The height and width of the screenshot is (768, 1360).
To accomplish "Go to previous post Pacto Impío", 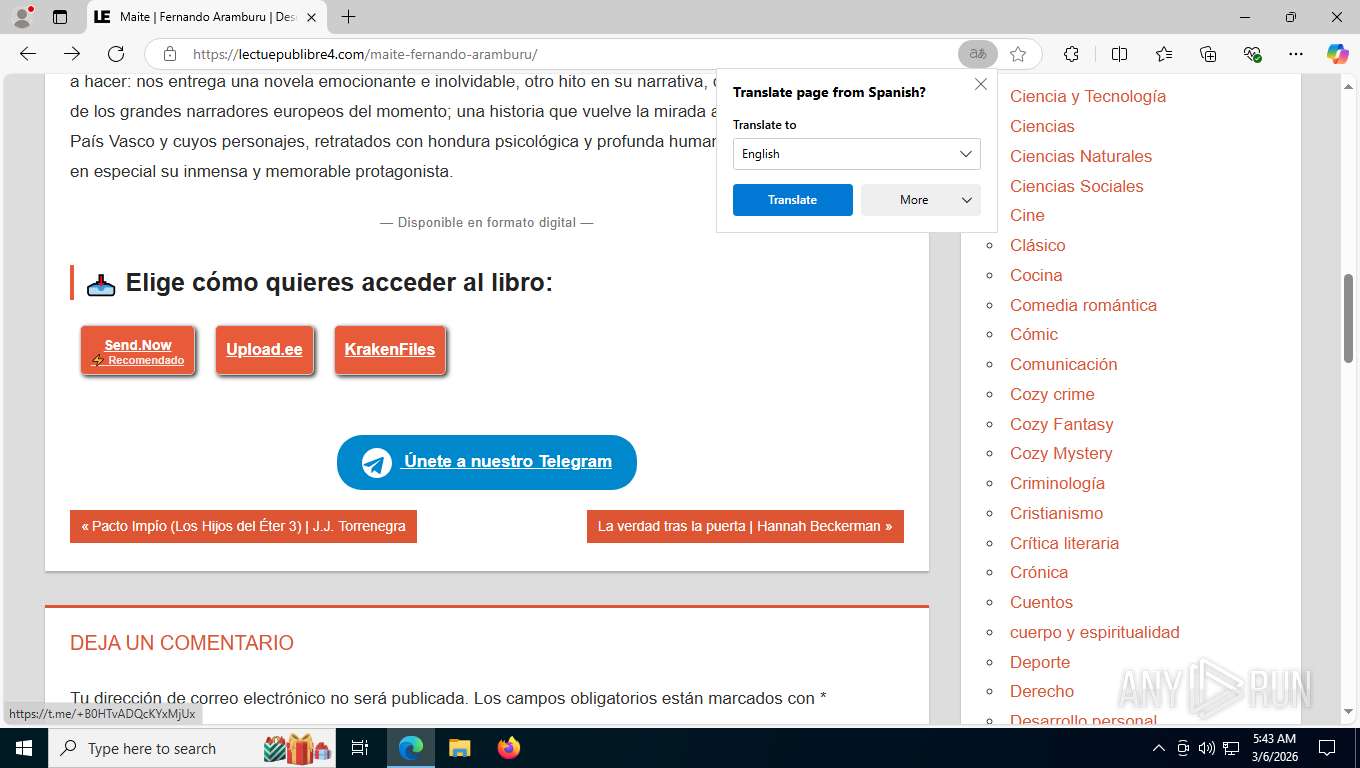I will pyautogui.click(x=243, y=526).
